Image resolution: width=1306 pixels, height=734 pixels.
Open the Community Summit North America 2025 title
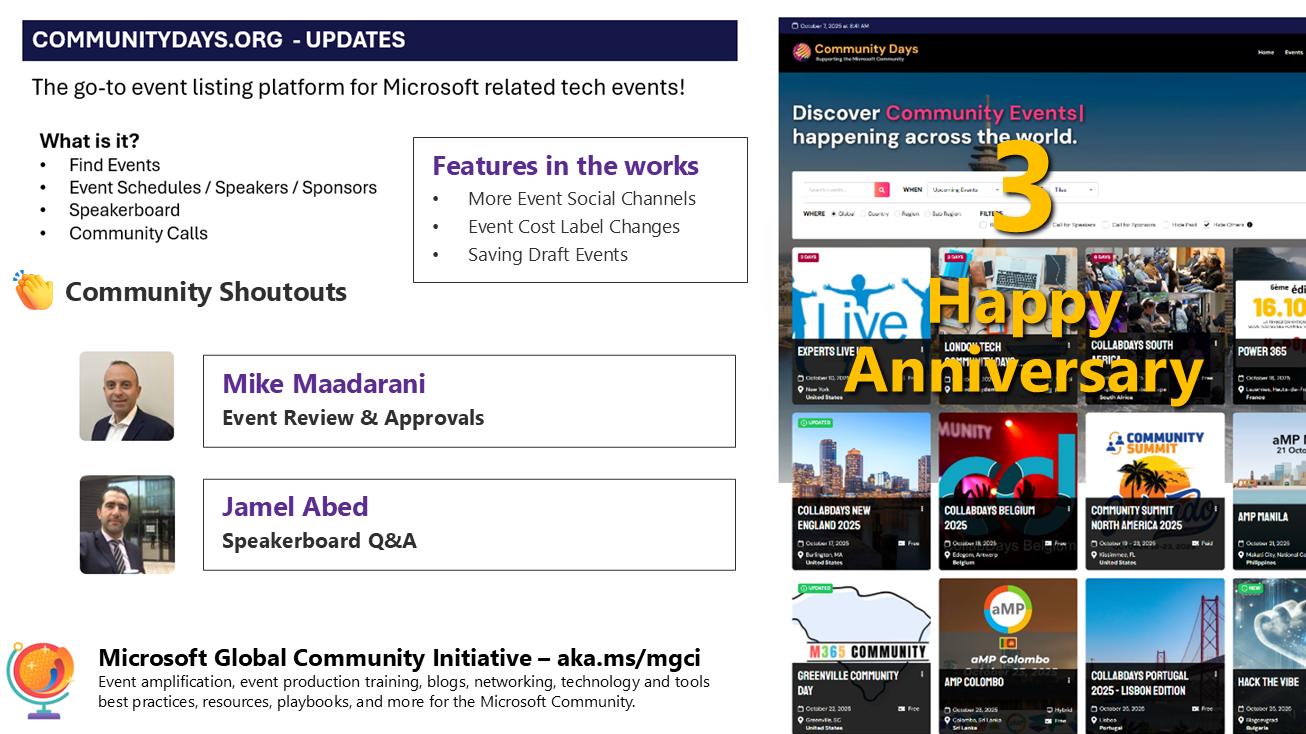(x=1135, y=517)
